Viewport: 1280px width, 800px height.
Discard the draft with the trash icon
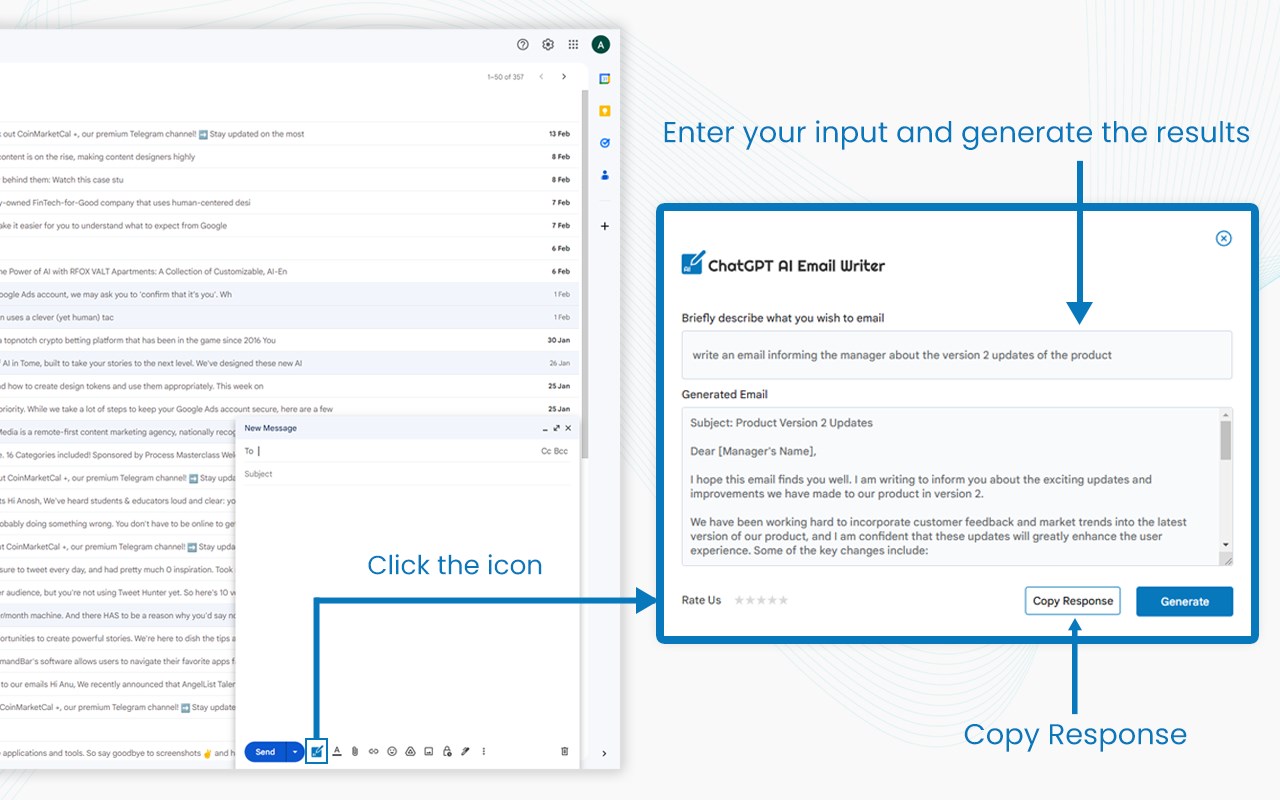click(564, 751)
